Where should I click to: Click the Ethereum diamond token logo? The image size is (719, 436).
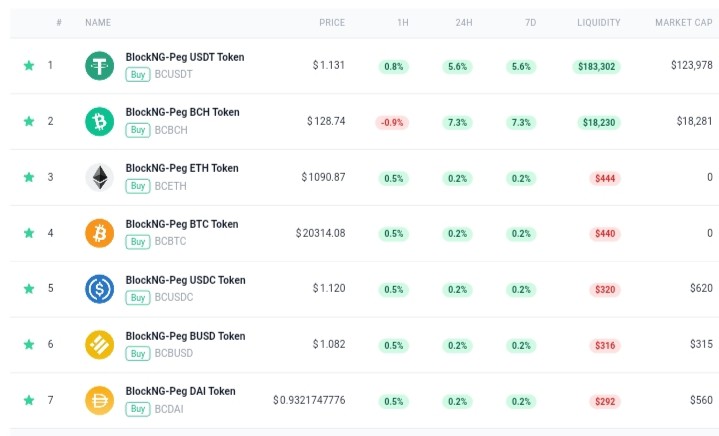click(100, 177)
